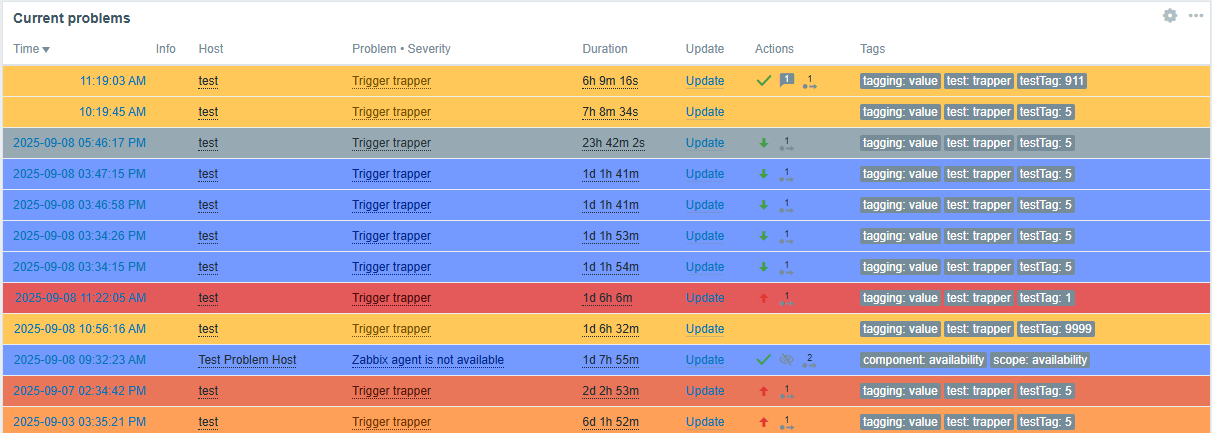This screenshot has width=1212, height=433.
Task: Click Update for the 10:19:45 AM problem
Action: 705,112
